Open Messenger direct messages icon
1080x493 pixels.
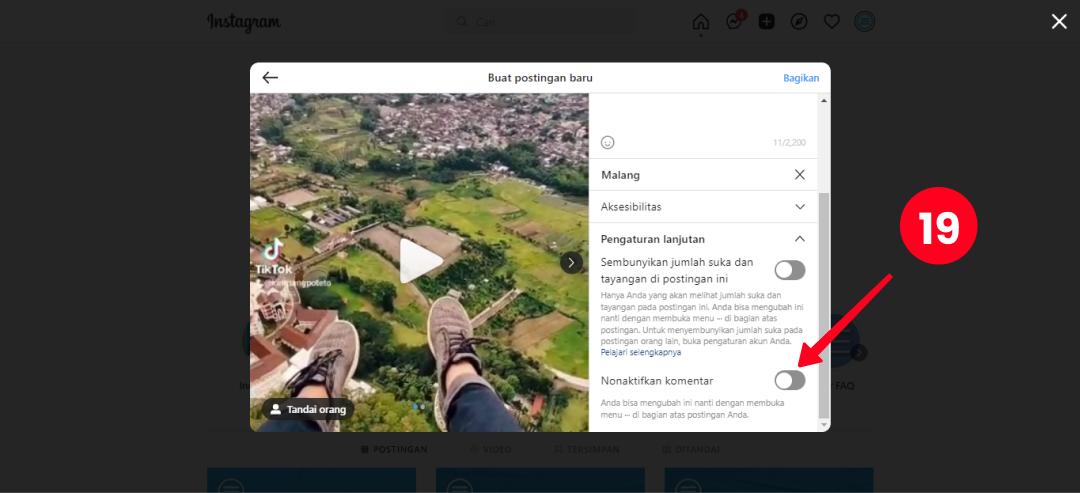tap(734, 22)
